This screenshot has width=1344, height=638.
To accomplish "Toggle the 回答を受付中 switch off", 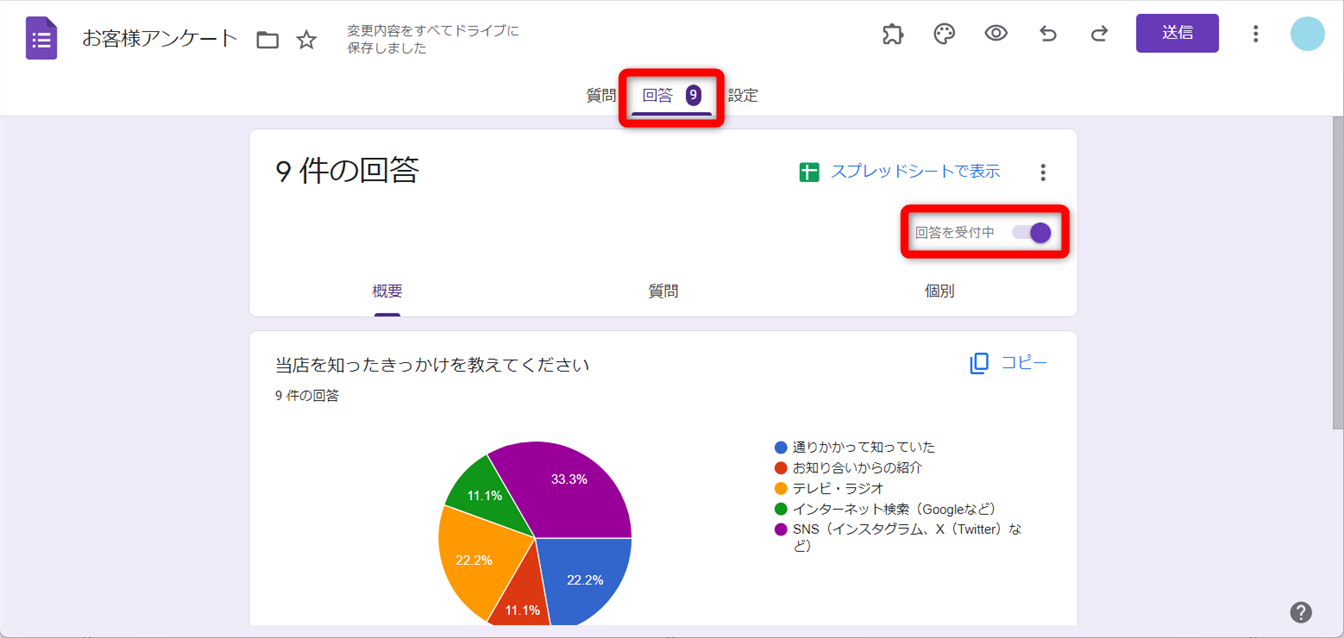I will [x=1032, y=233].
